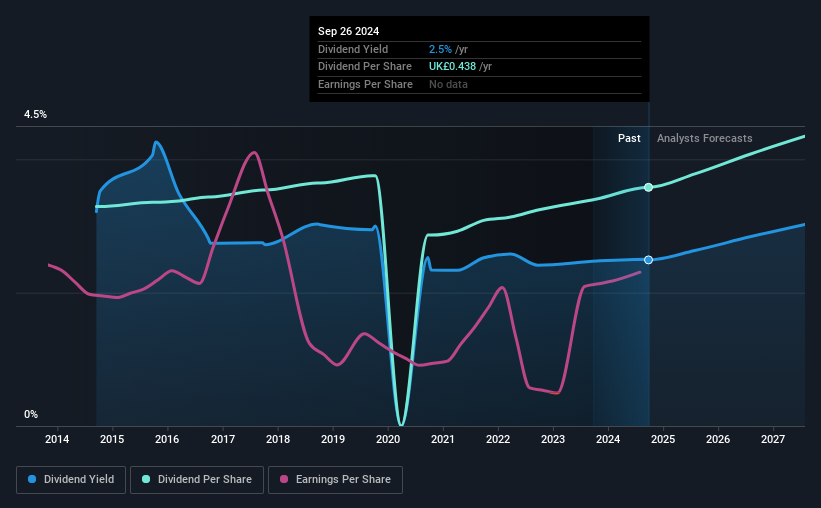This screenshot has height=508, width=821.
Task: Select the teal dividend per share data point marker
Action: pyautogui.click(x=648, y=187)
